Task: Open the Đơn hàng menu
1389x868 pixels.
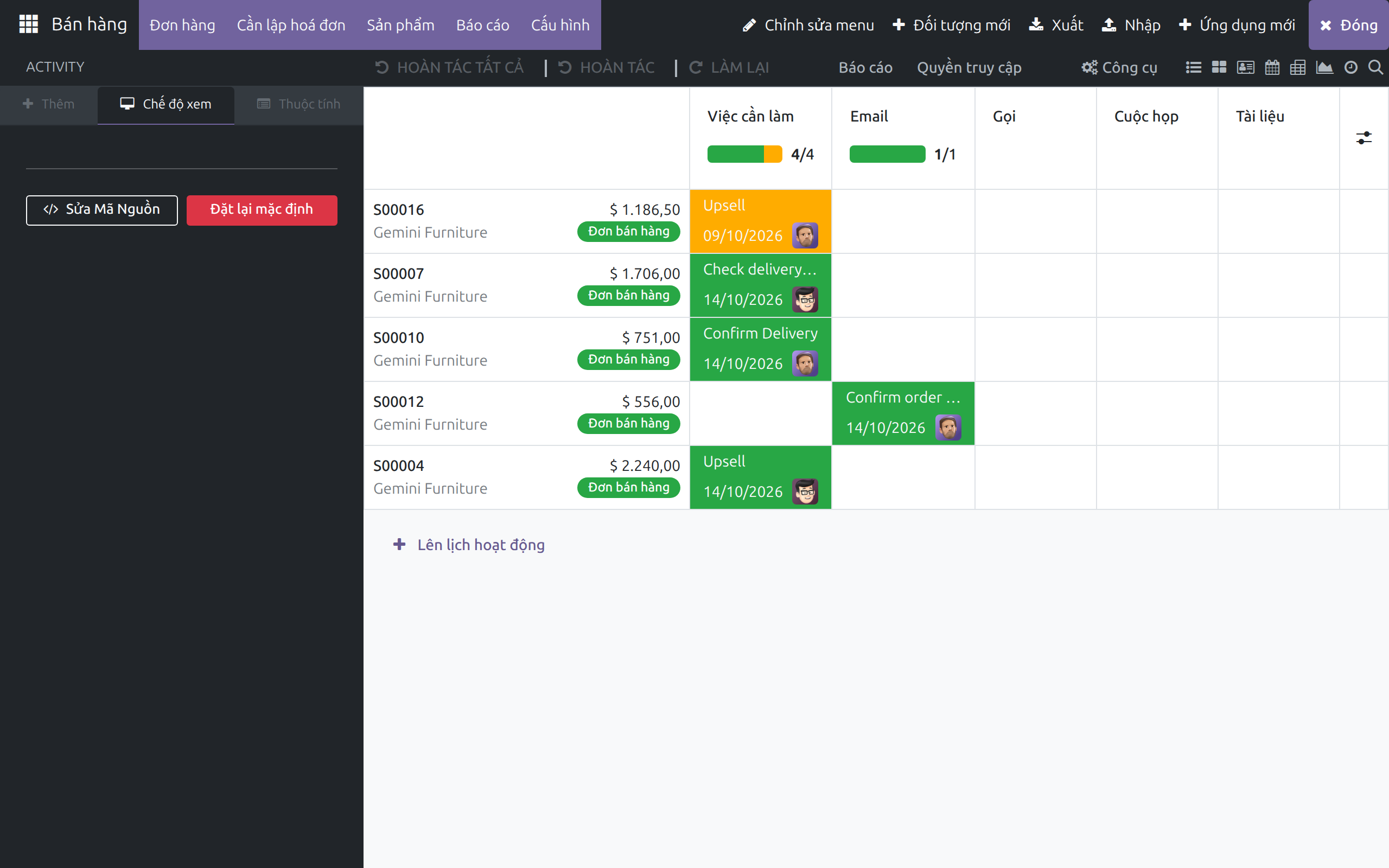Action: [x=182, y=25]
